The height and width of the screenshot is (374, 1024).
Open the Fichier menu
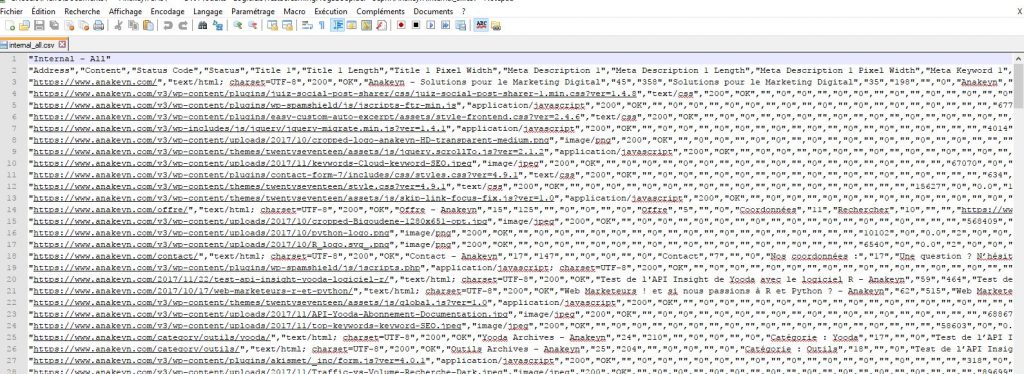tap(12, 11)
